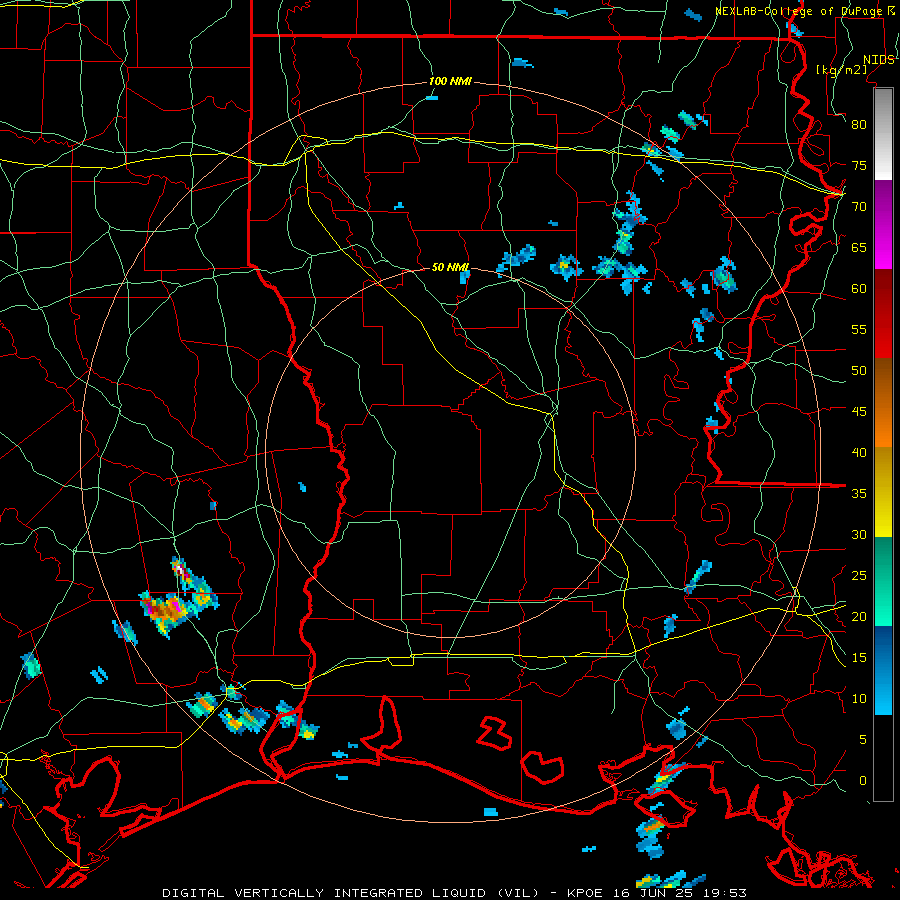The width and height of the screenshot is (900, 900).
Task: Click the "5" value on the color scale
Action: [x=863, y=740]
